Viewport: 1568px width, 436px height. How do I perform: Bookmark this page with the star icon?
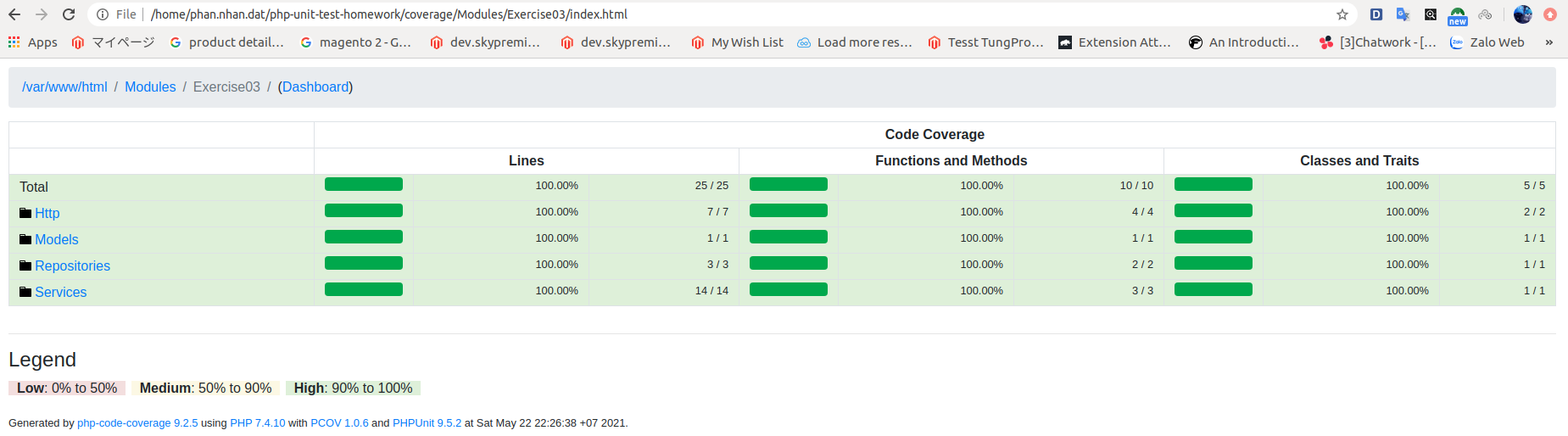(x=1342, y=14)
